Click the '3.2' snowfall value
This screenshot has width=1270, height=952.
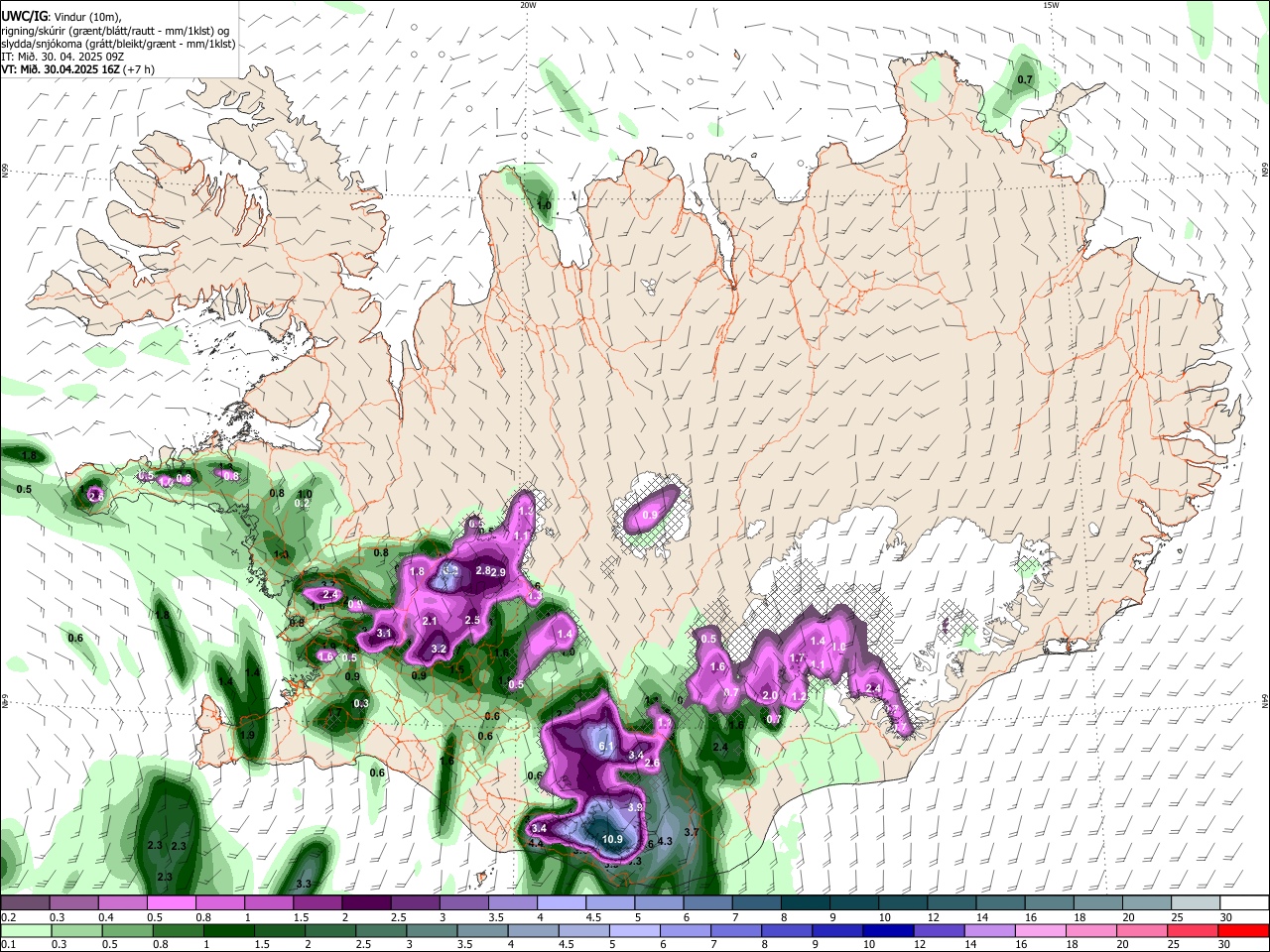tap(440, 650)
